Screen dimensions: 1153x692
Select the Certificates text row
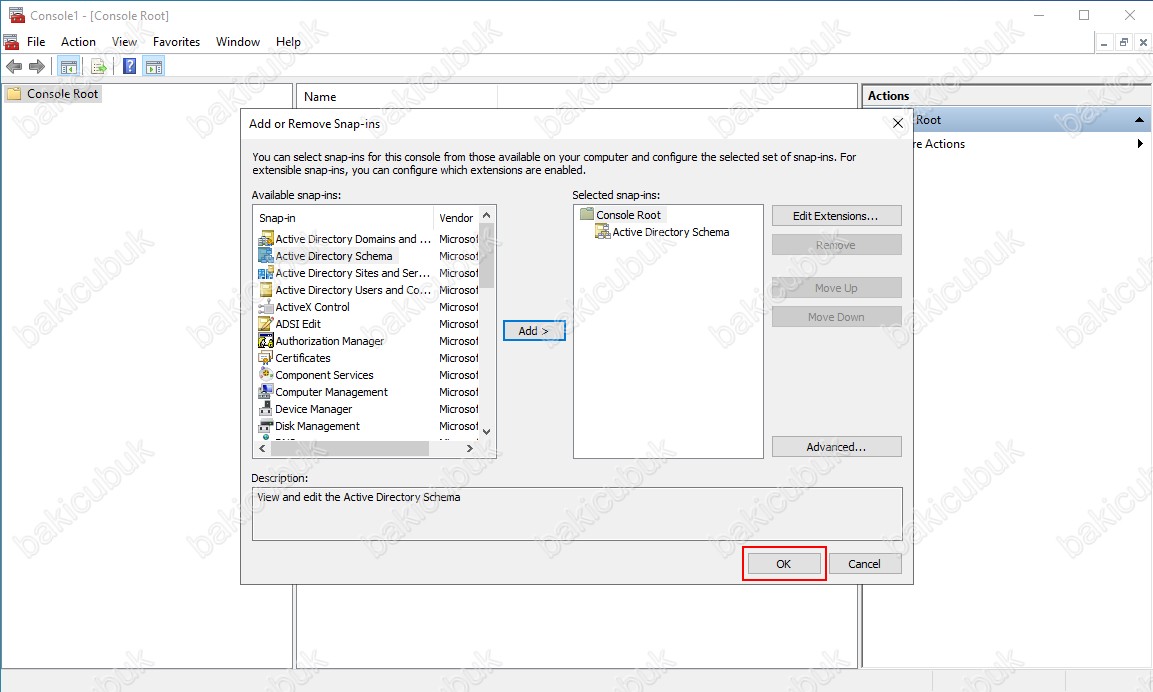pos(303,357)
